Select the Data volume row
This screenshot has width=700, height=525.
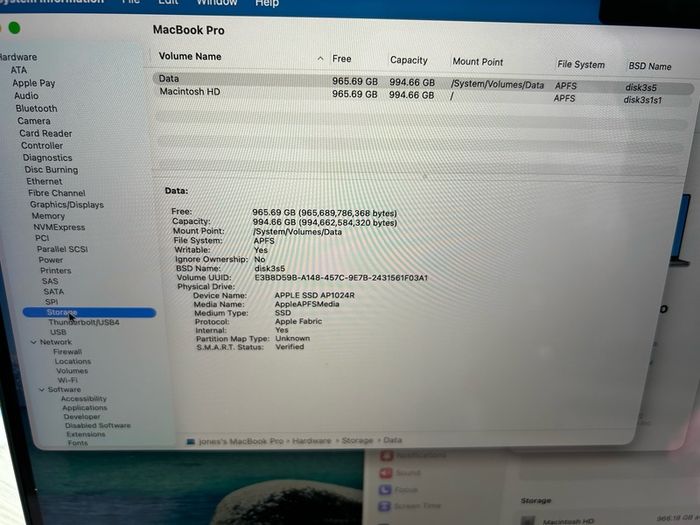pyautogui.click(x=423, y=82)
